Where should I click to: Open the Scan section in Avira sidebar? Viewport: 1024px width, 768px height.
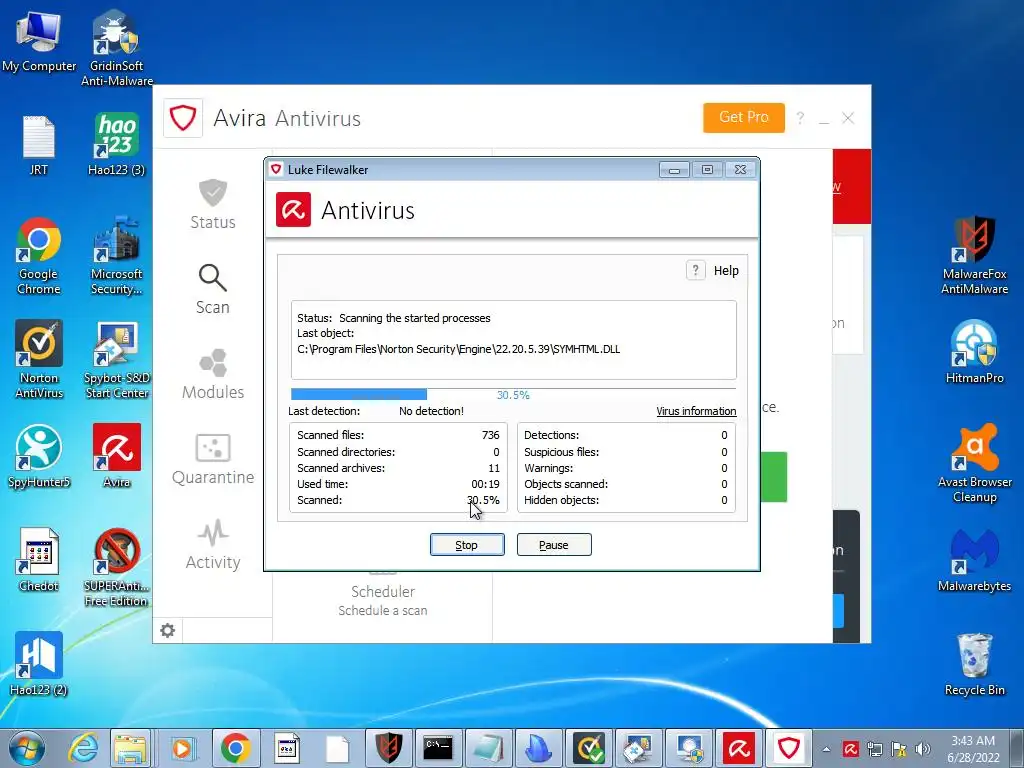click(213, 289)
